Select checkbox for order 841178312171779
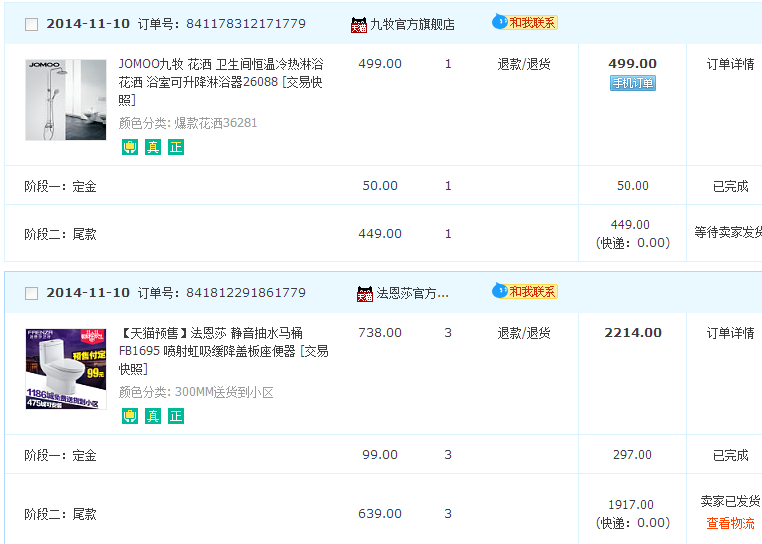The height and width of the screenshot is (544, 762). click(31, 24)
